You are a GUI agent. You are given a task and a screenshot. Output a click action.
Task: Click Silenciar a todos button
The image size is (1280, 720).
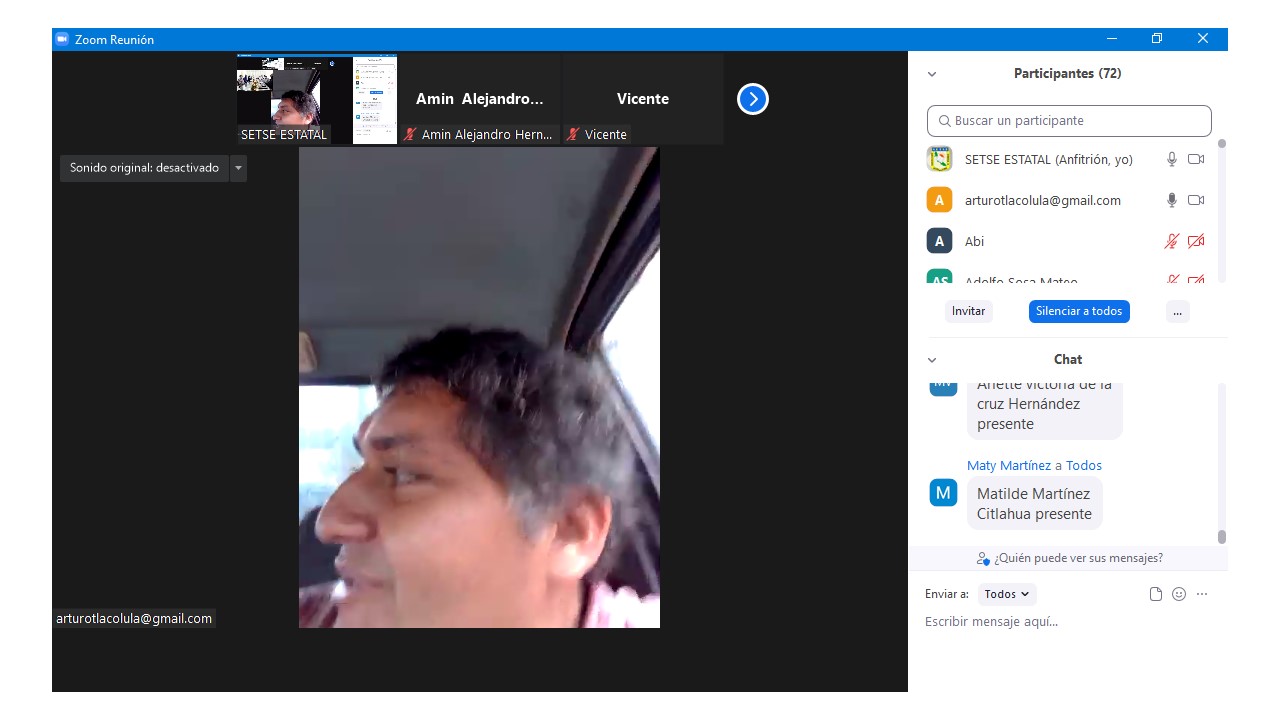[1079, 311]
